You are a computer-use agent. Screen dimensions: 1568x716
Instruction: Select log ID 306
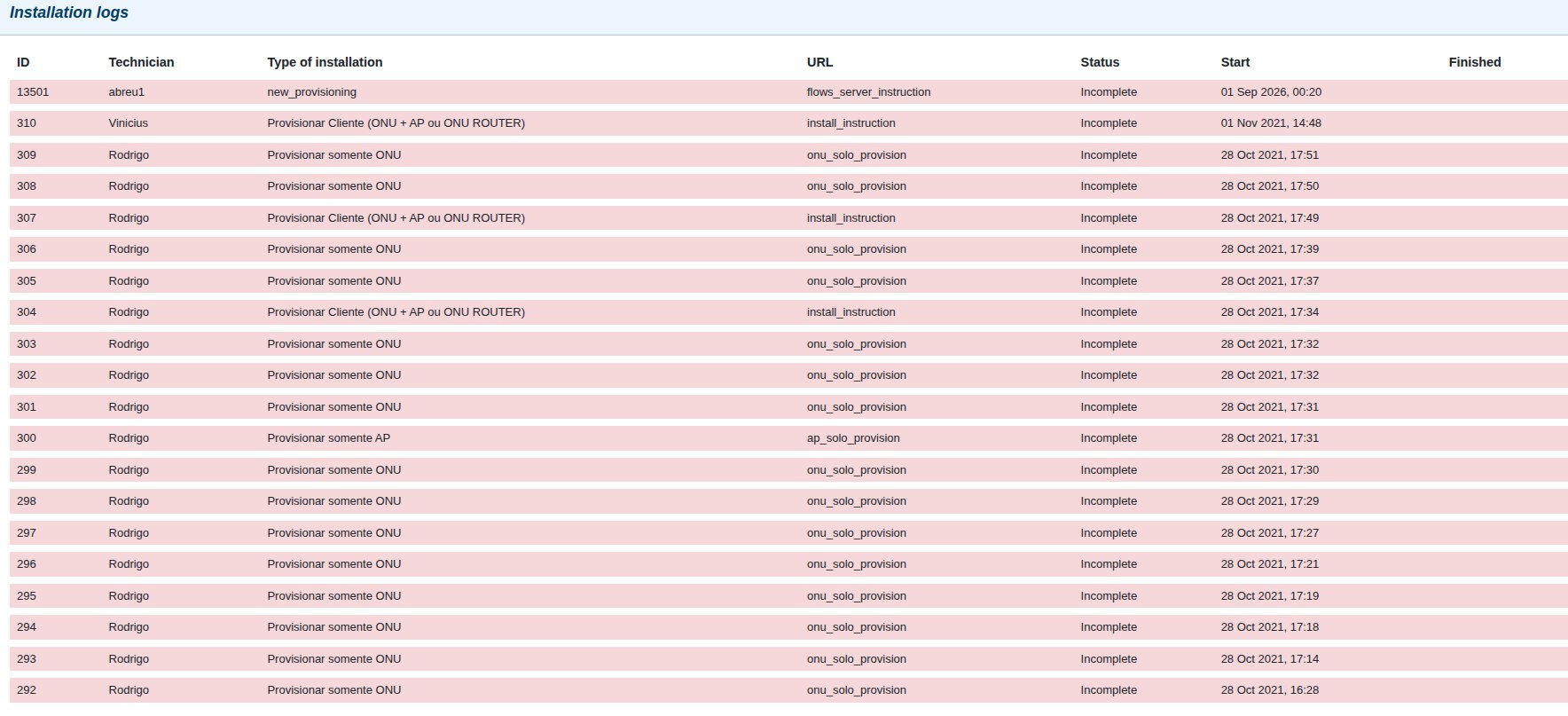(x=27, y=249)
